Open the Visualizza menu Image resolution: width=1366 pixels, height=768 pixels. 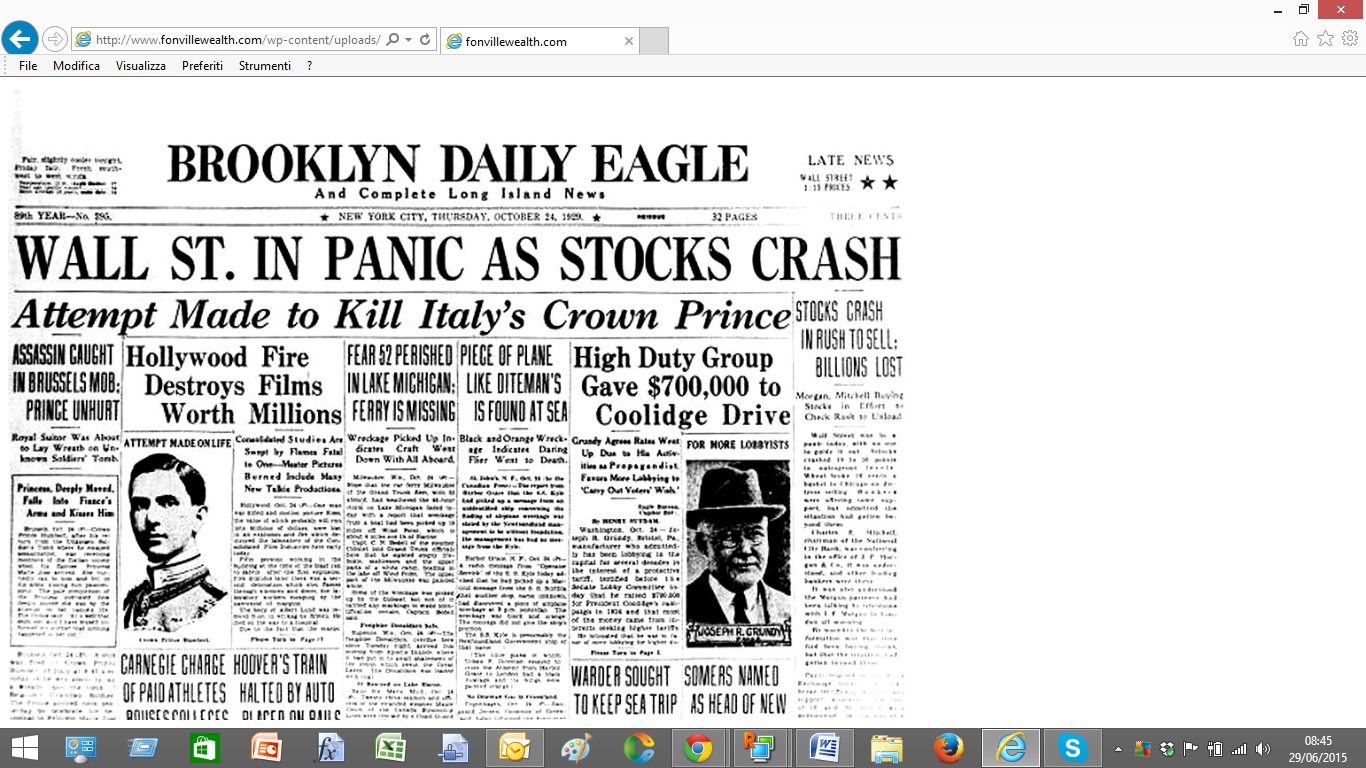(141, 66)
